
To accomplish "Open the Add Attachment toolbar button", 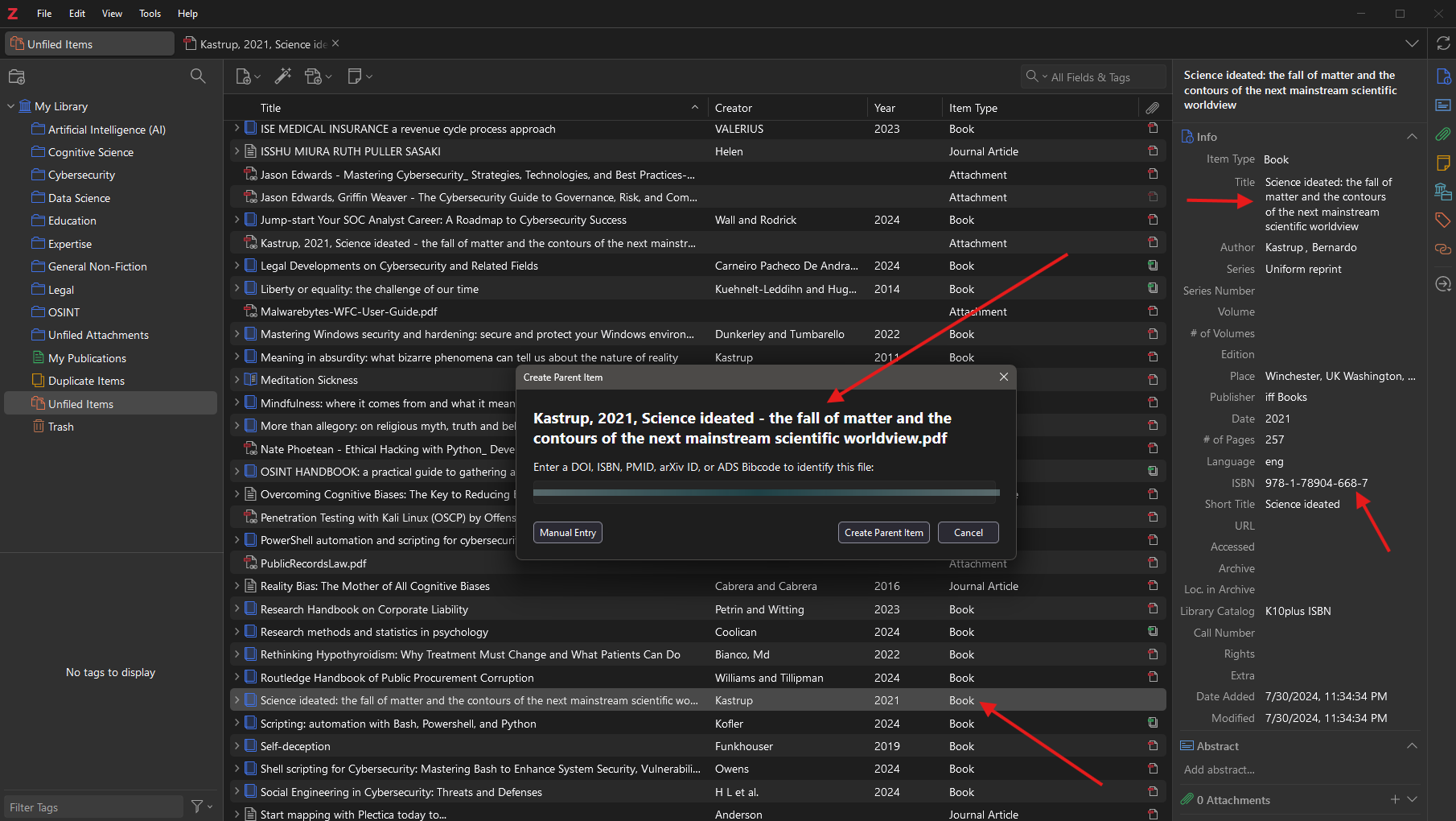I will (x=319, y=76).
